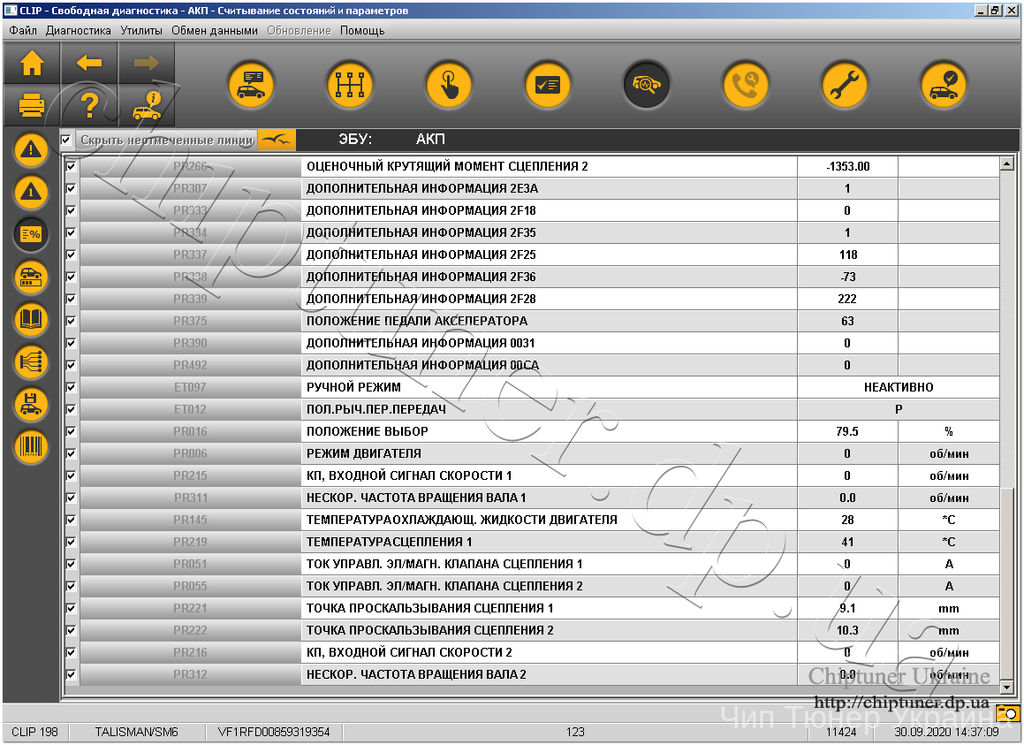This screenshot has width=1024, height=745.
Task: Uncheck the ET097 manual mode row
Action: [x=71, y=387]
